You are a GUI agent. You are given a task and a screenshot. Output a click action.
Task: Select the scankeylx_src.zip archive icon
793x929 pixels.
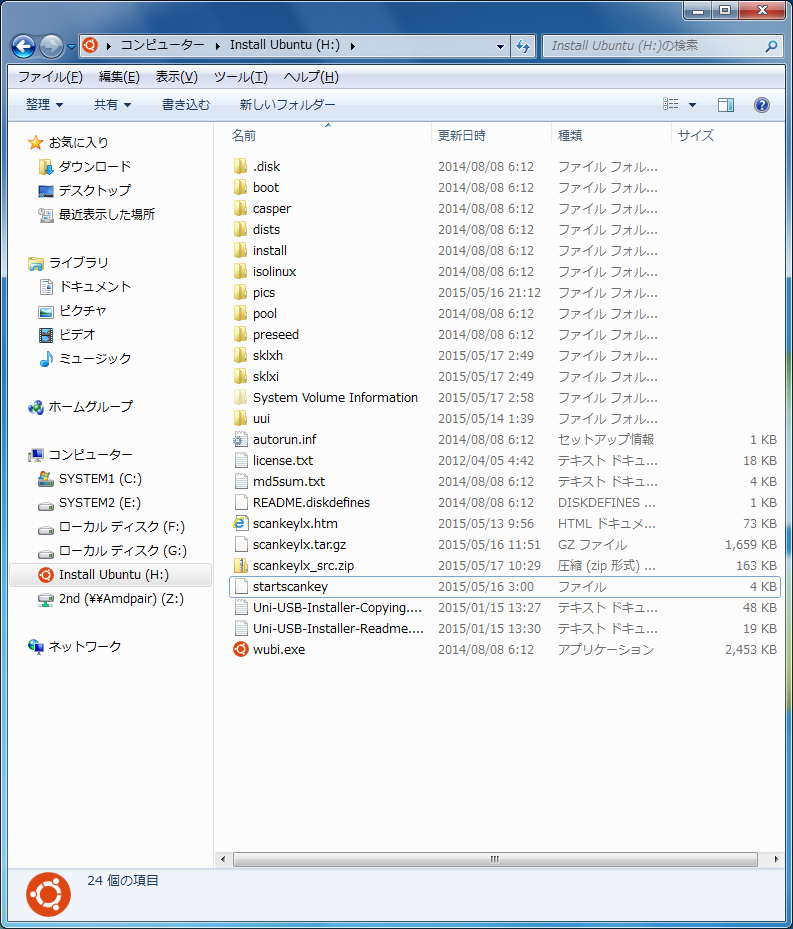coord(240,566)
